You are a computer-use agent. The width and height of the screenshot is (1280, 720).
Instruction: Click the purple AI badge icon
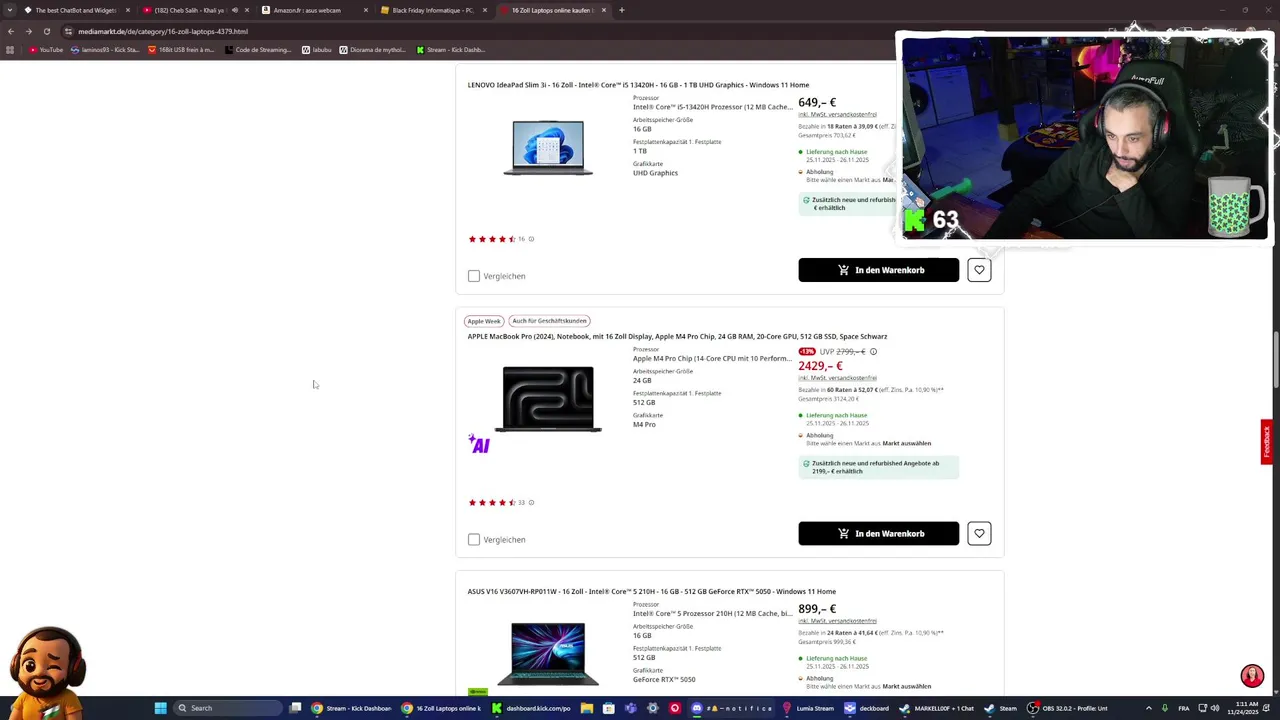coord(479,444)
